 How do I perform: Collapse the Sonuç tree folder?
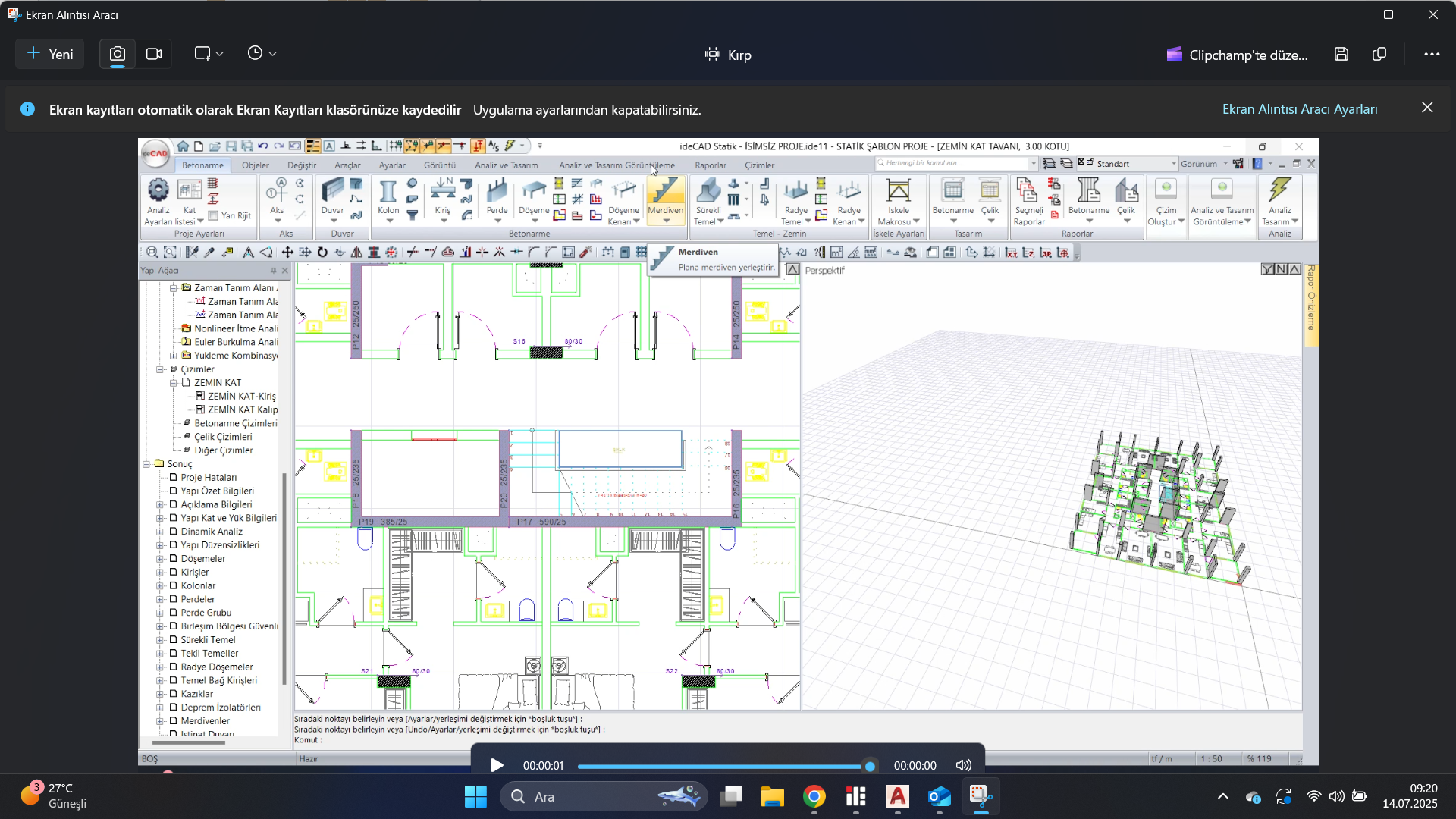tap(146, 464)
